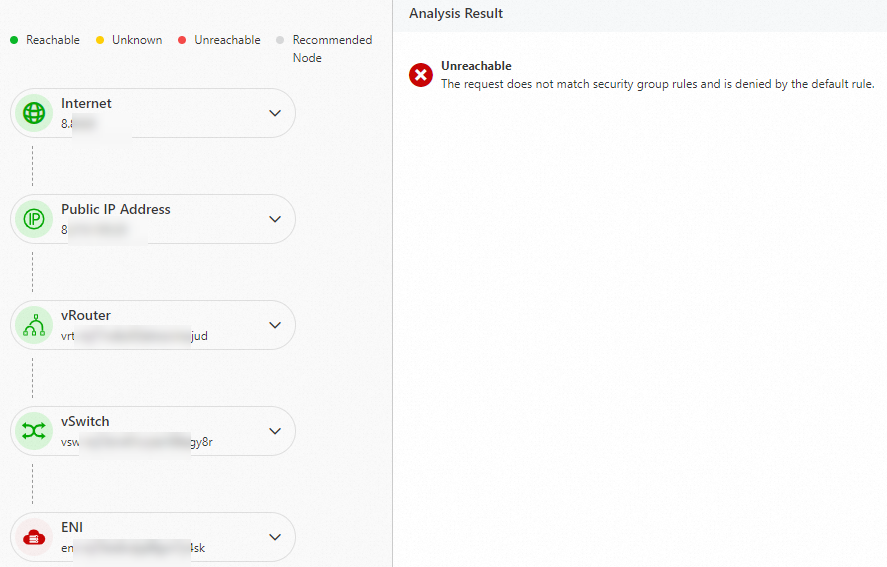The image size is (887, 567).
Task: Click the yellow Unknown legend dot
Action: pyautogui.click(x=100, y=40)
